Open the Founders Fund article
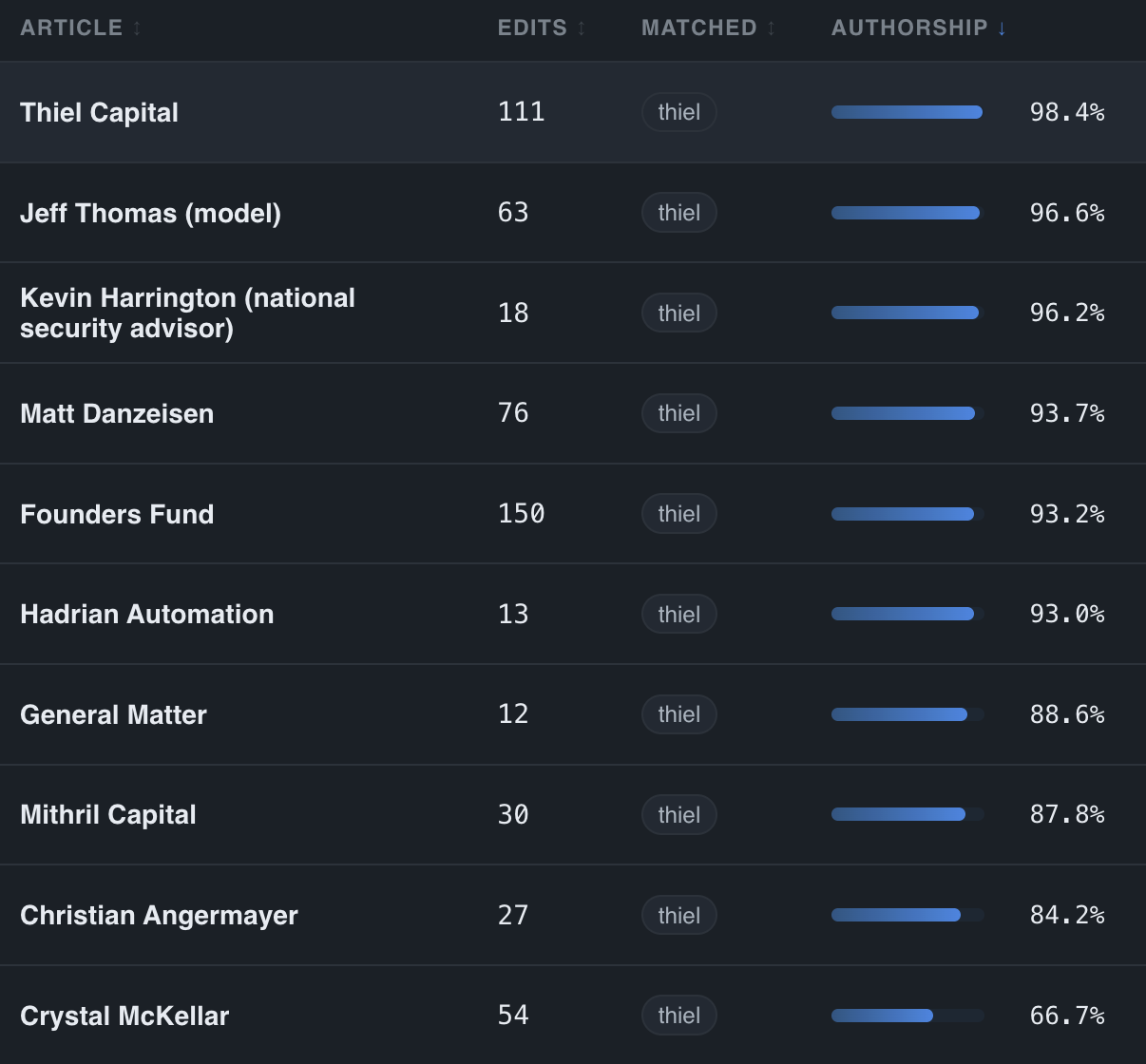The height and width of the screenshot is (1064, 1146). (117, 514)
